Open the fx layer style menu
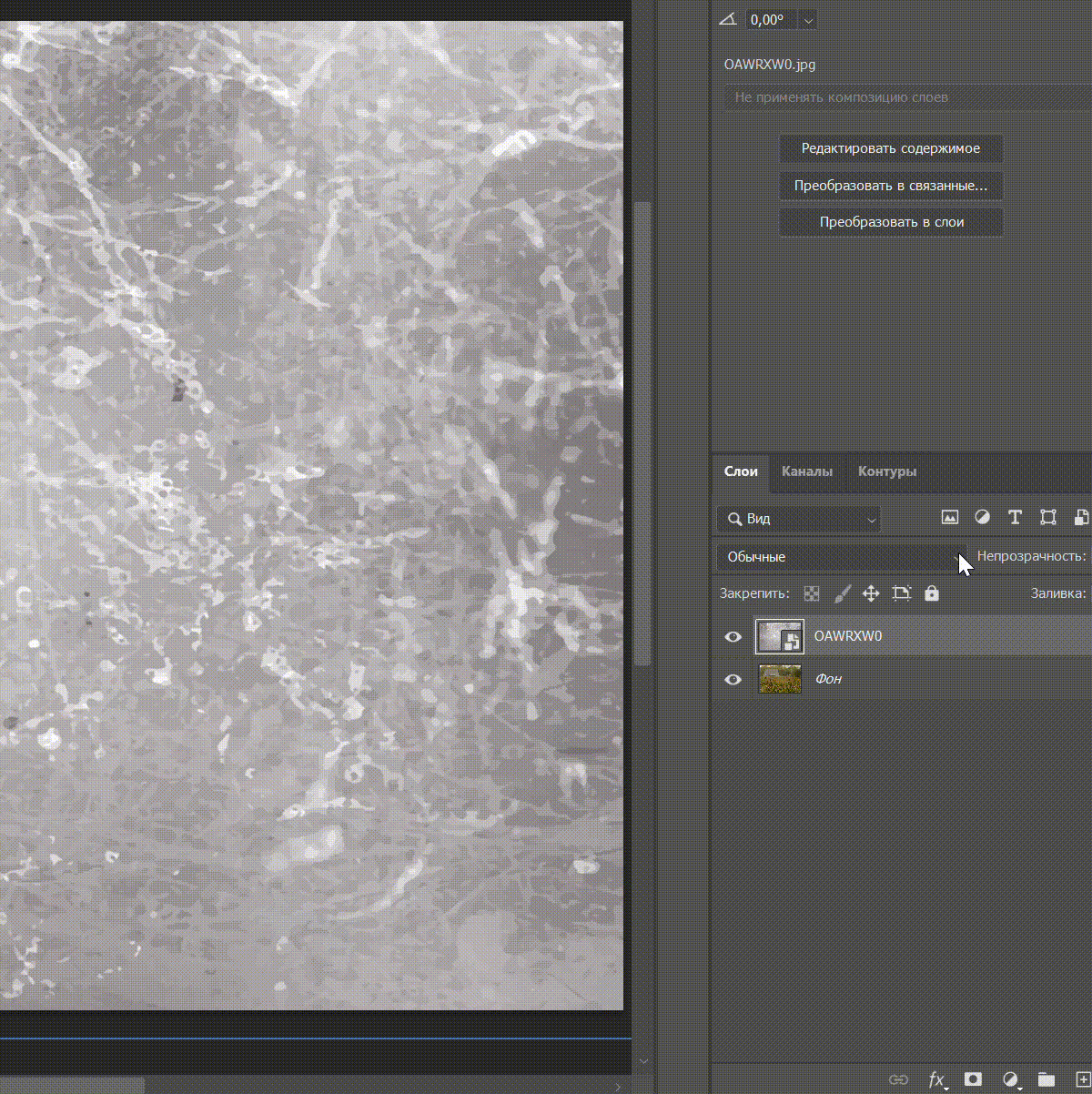Screen dimensions: 1092x1094 (x=936, y=1079)
